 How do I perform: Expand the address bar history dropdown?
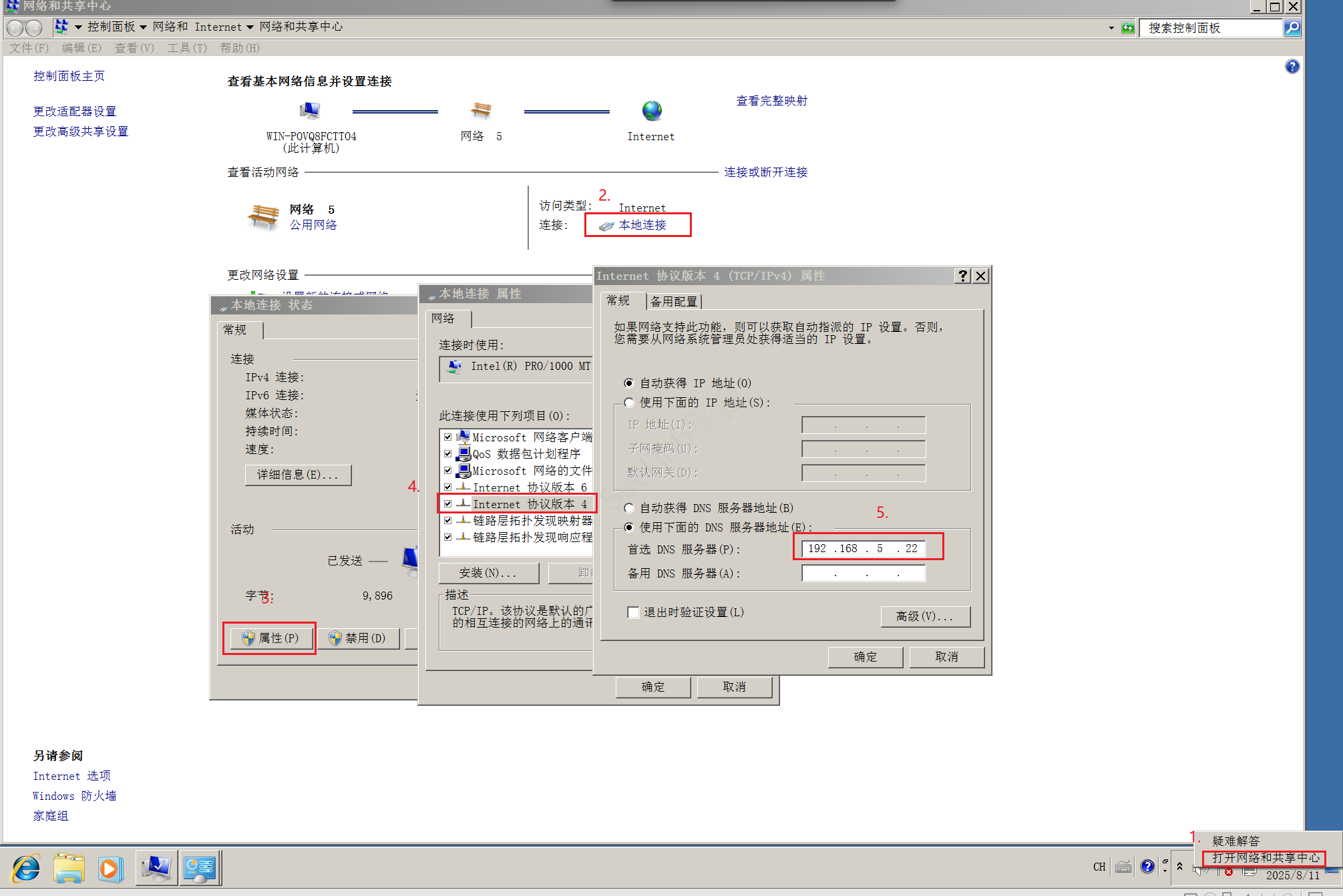click(1110, 27)
